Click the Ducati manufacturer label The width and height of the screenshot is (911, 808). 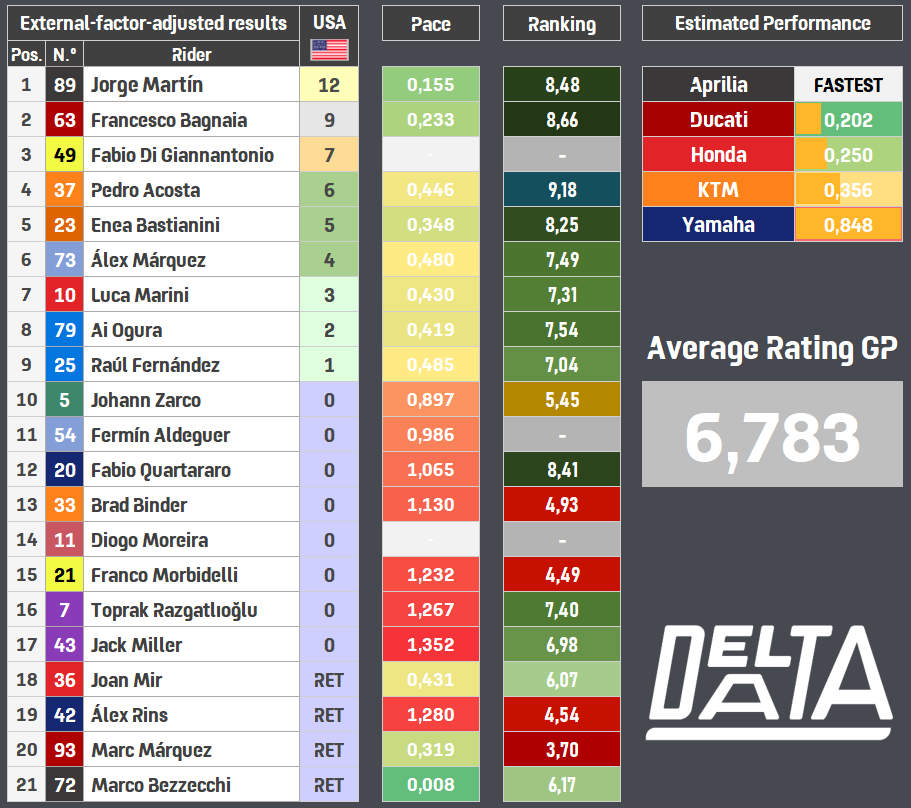(718, 120)
